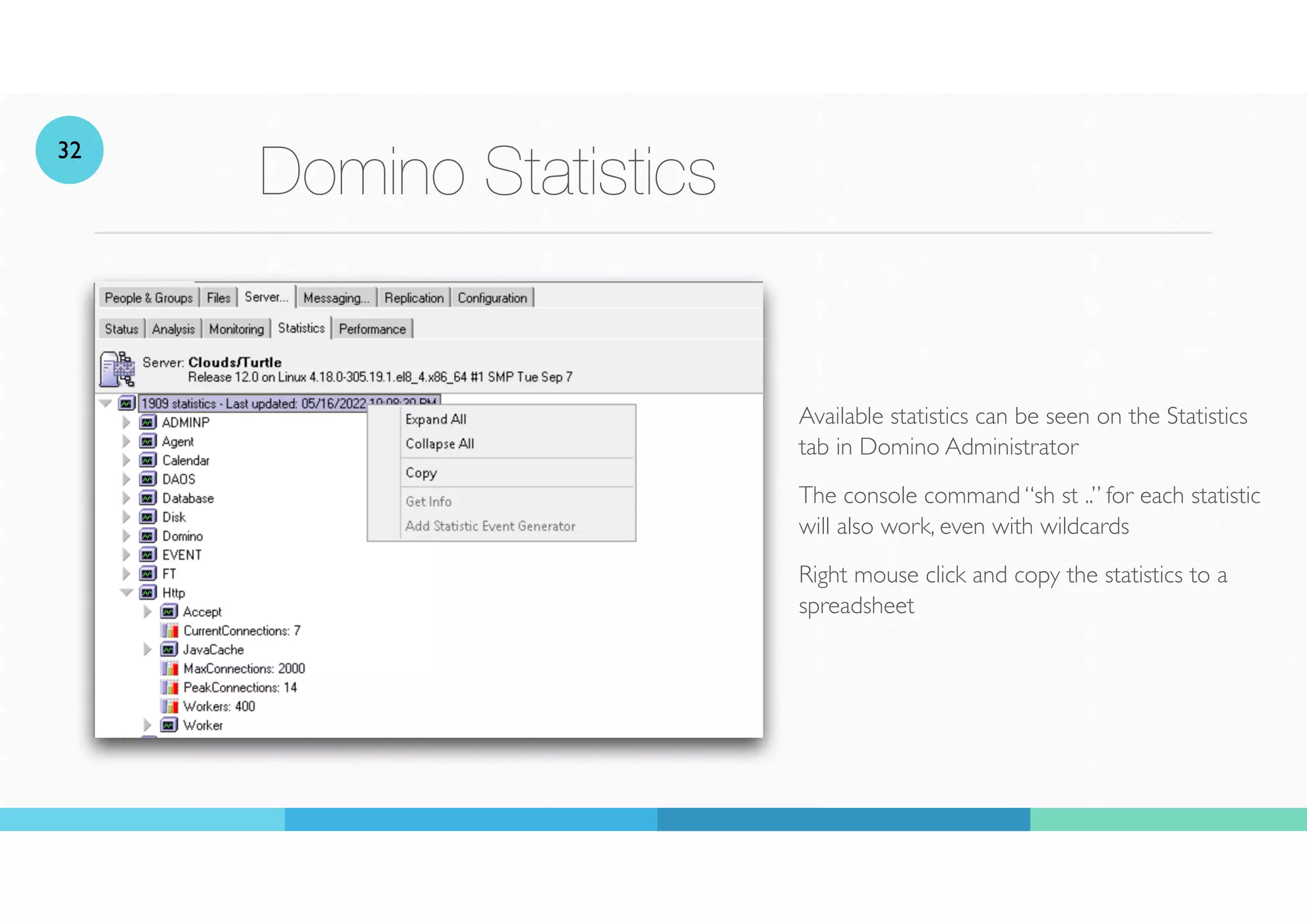The image size is (1307, 924).
Task: Click the Worker subfolder icon
Action: (x=169, y=725)
